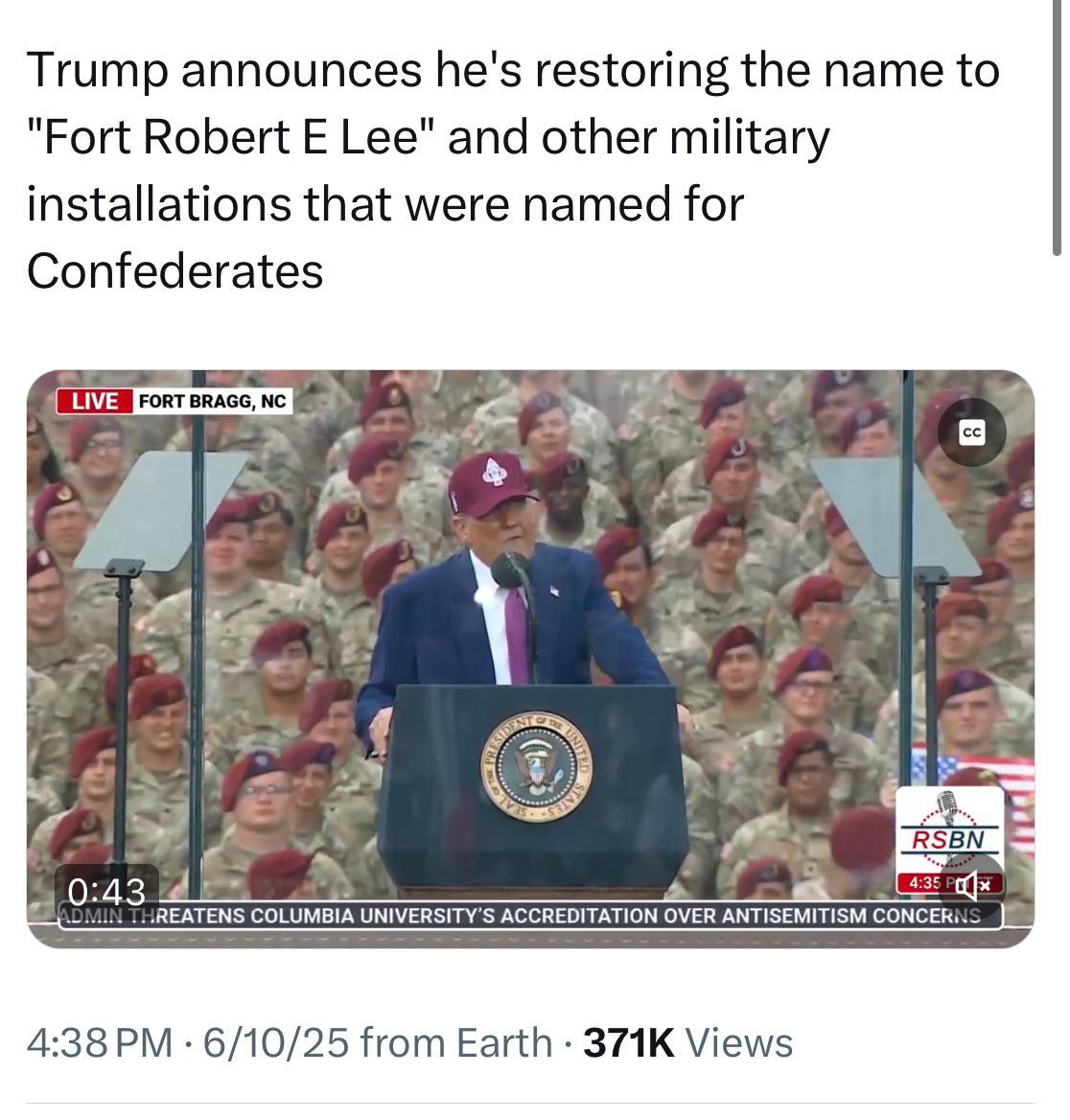Click the red LIVE badge on the video
The height and width of the screenshot is (1120, 1070).
click(95, 402)
